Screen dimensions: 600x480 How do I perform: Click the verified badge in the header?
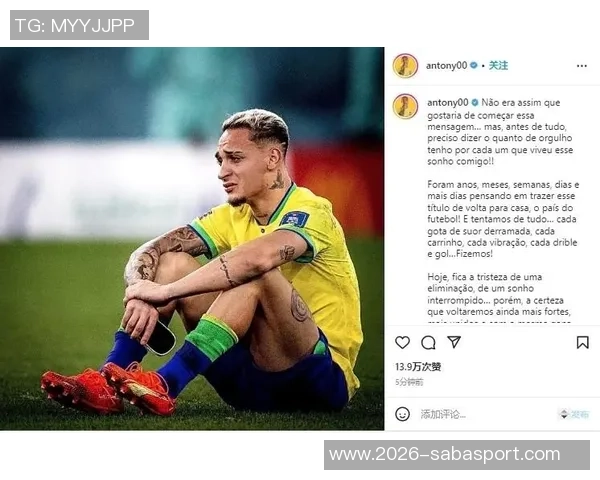click(474, 65)
